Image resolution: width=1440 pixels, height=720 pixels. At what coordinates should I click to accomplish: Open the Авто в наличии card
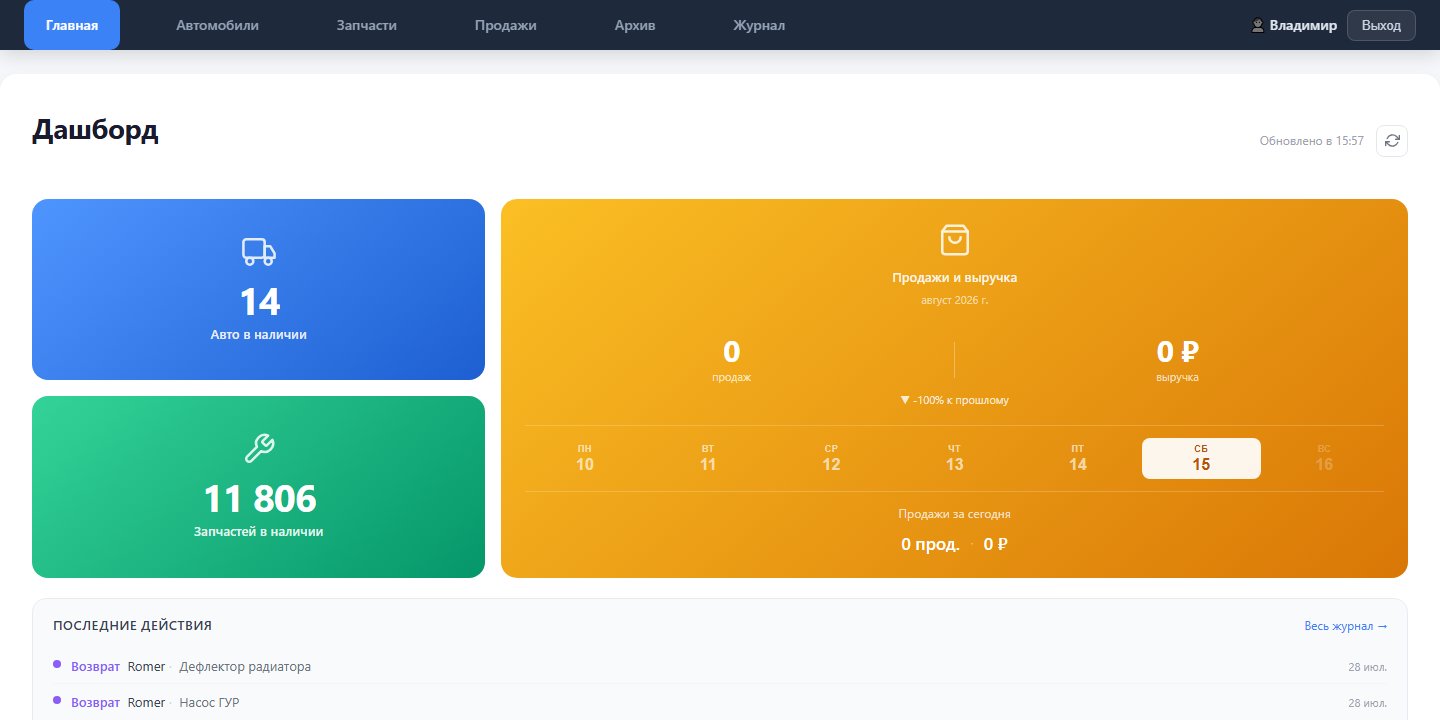click(x=258, y=289)
